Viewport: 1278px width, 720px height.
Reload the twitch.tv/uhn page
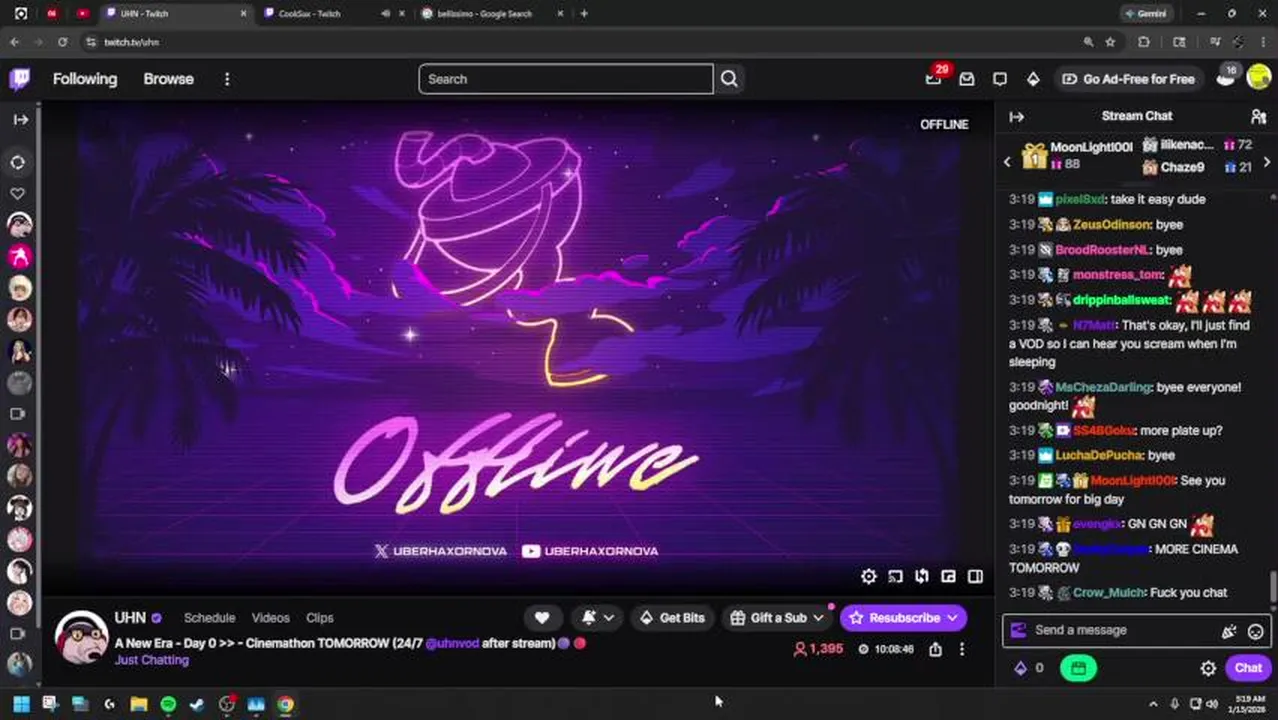point(62,42)
